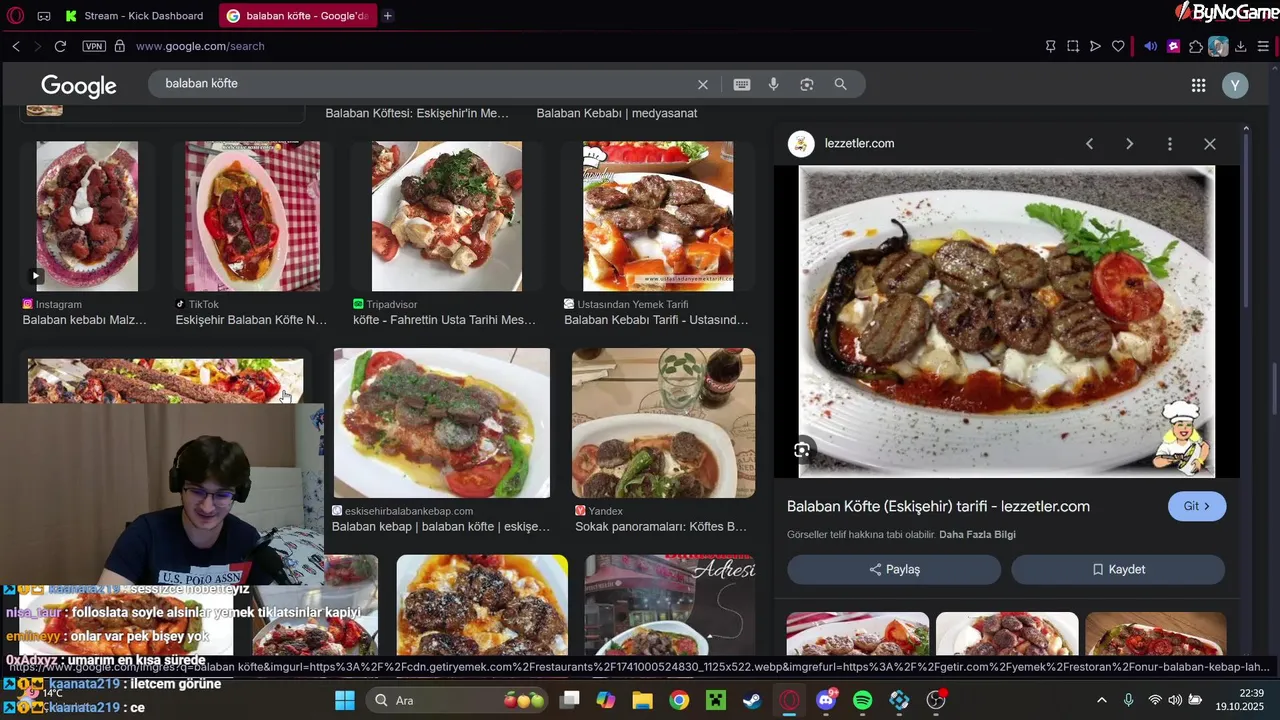Show the next image in the preview panel
Screen dimensions: 1280x720
click(x=1130, y=144)
